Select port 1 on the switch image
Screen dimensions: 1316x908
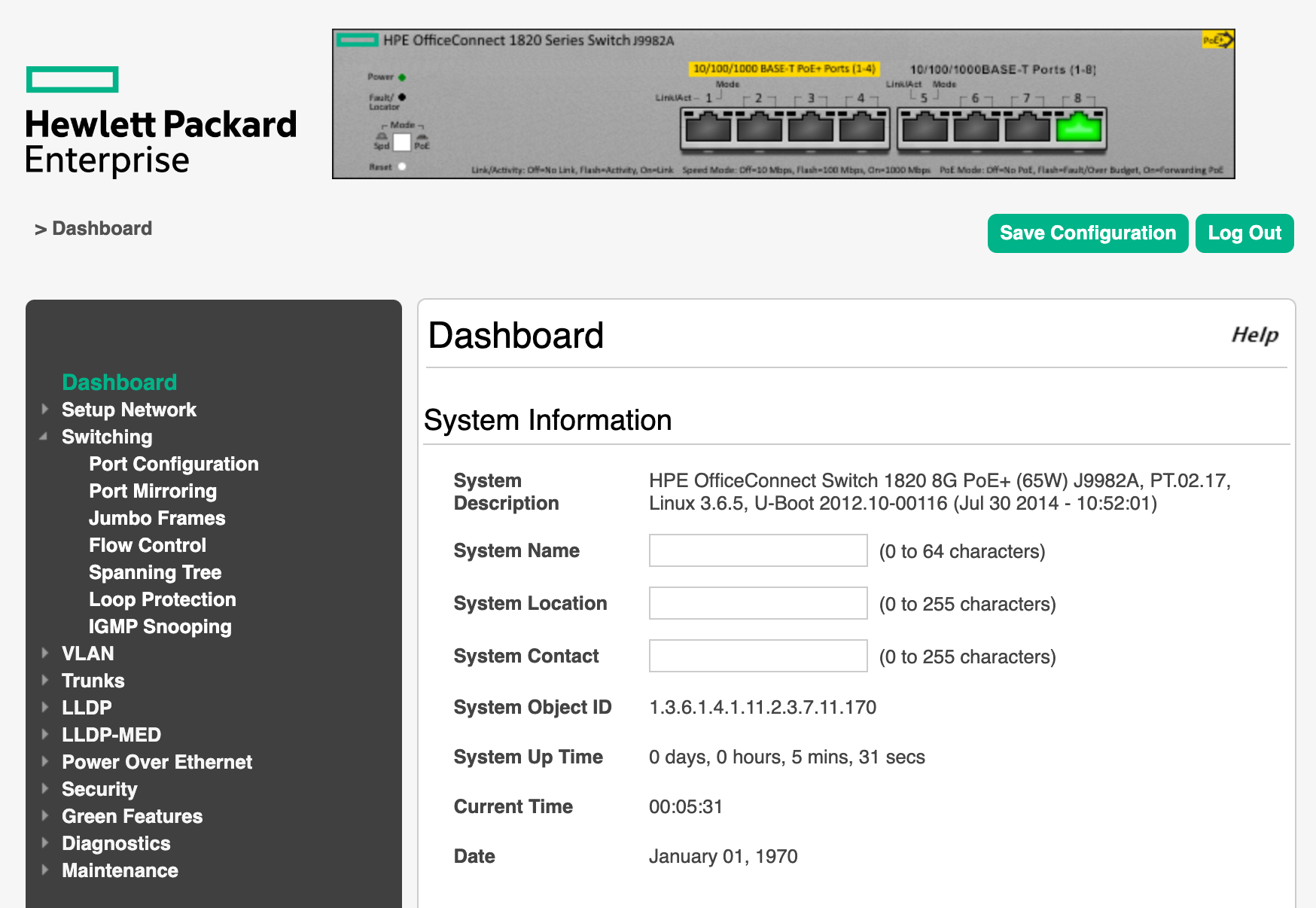click(708, 126)
